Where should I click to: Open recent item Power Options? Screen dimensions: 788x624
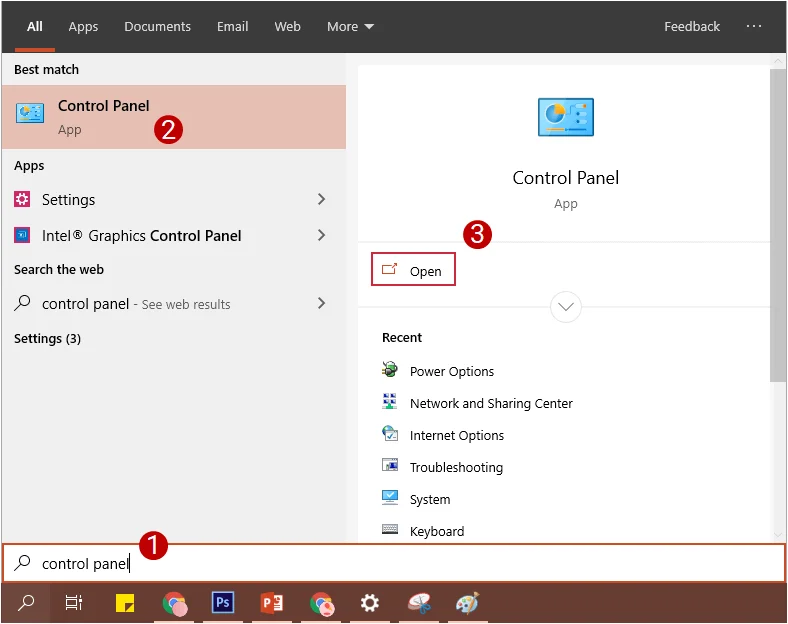[452, 371]
